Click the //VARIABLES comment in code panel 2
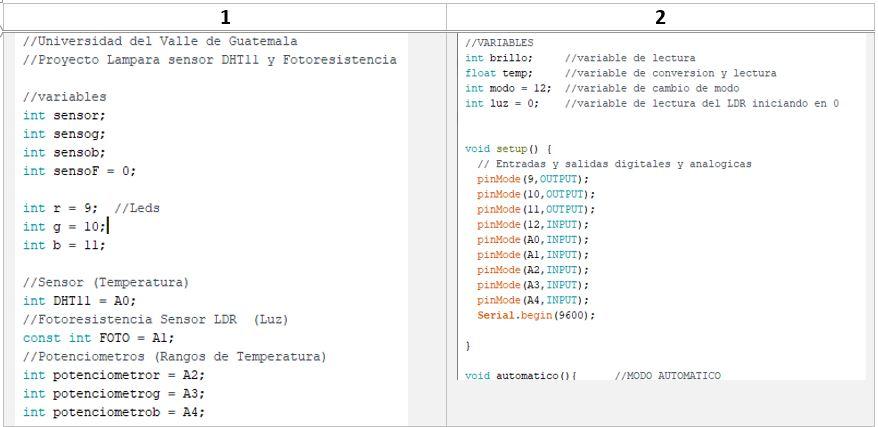The image size is (878, 427). pyautogui.click(x=499, y=43)
